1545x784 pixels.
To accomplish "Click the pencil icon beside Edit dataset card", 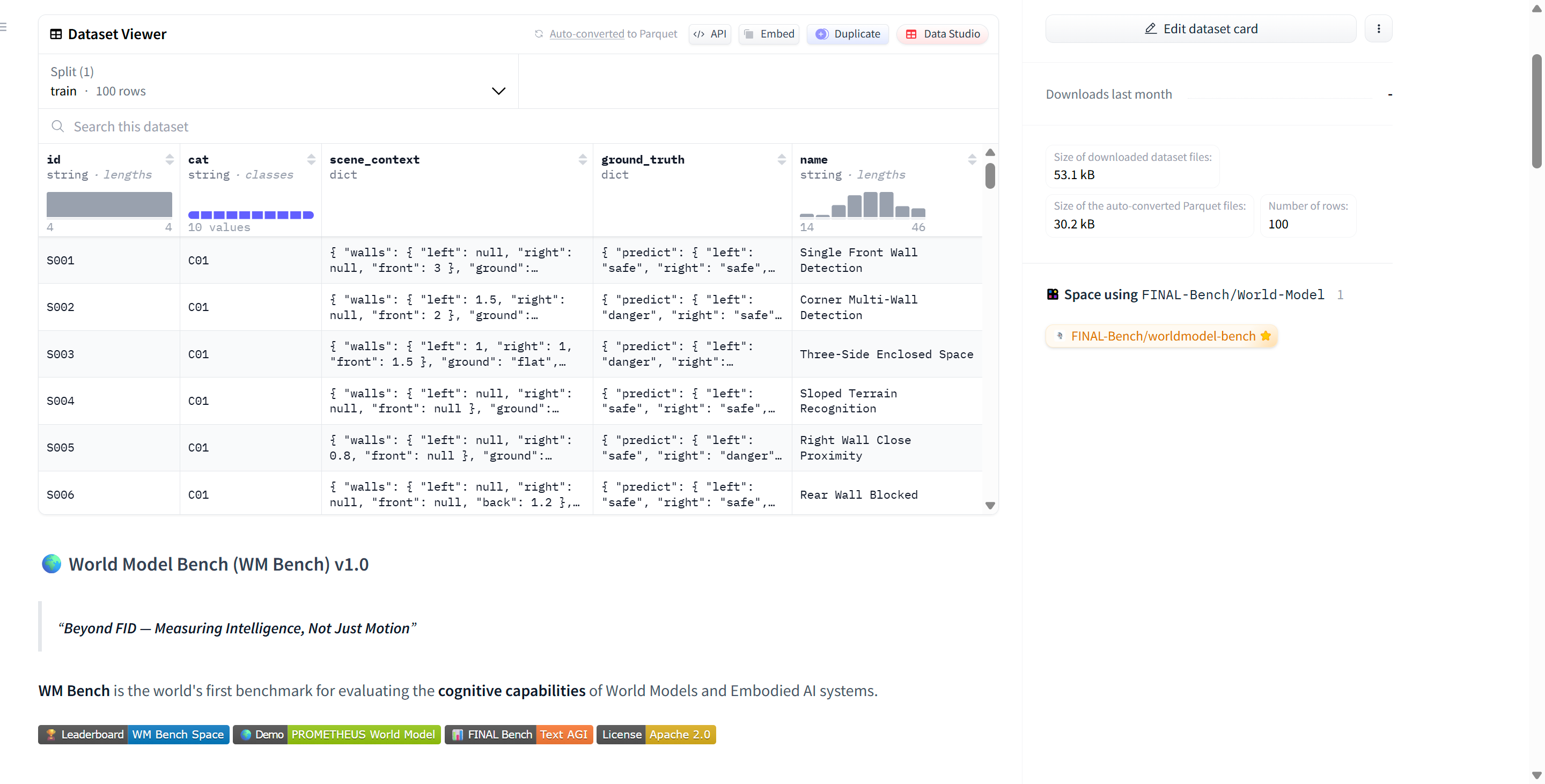I will (1152, 28).
